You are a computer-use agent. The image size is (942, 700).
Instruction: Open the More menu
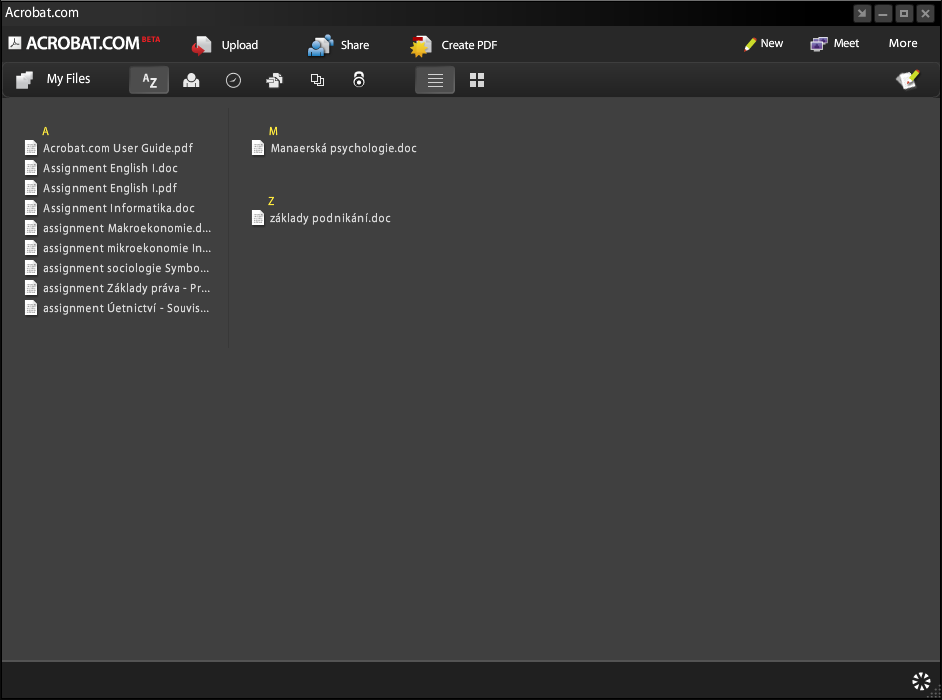(x=903, y=43)
